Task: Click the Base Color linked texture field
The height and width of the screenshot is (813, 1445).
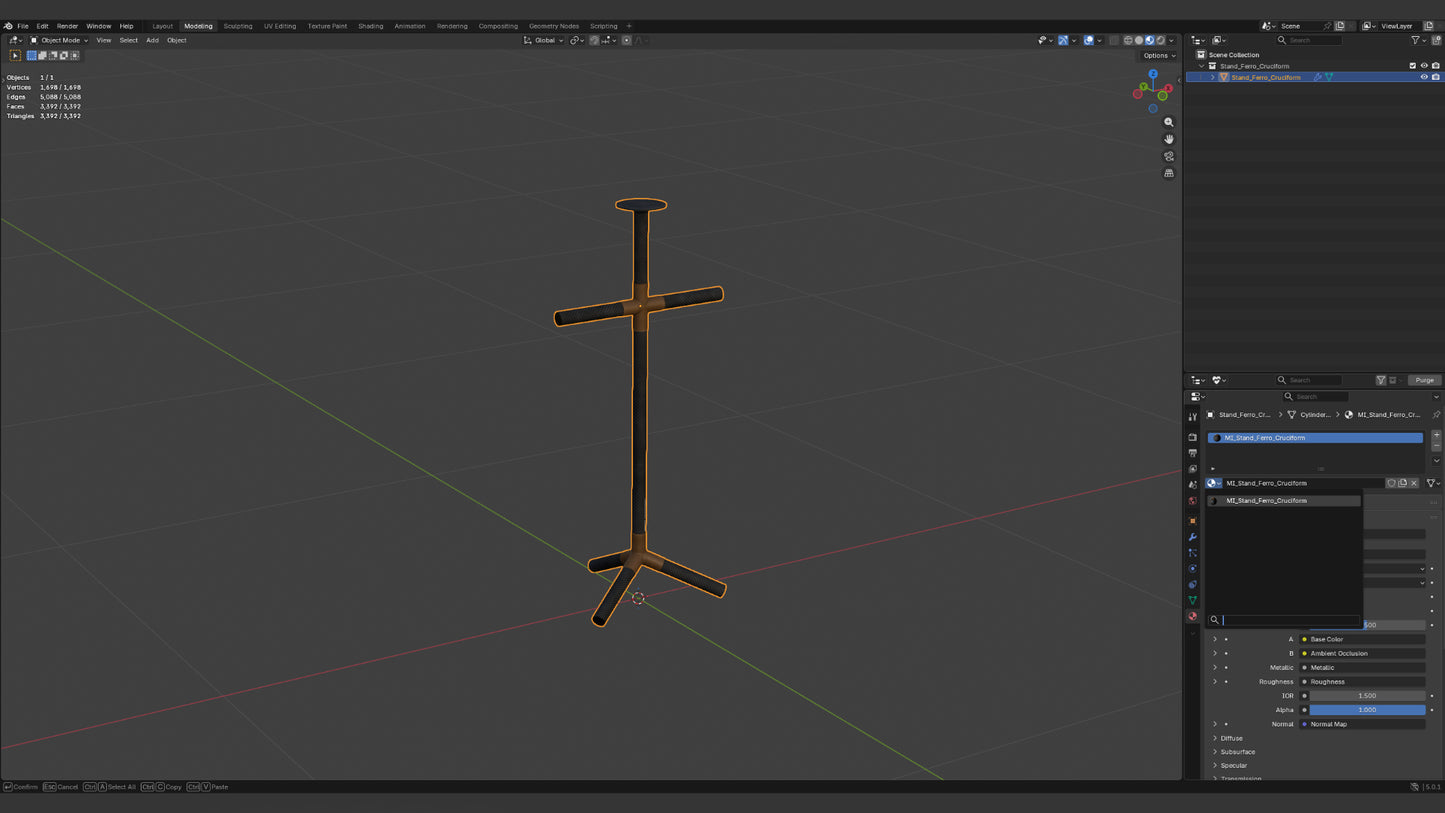Action: click(x=1362, y=639)
